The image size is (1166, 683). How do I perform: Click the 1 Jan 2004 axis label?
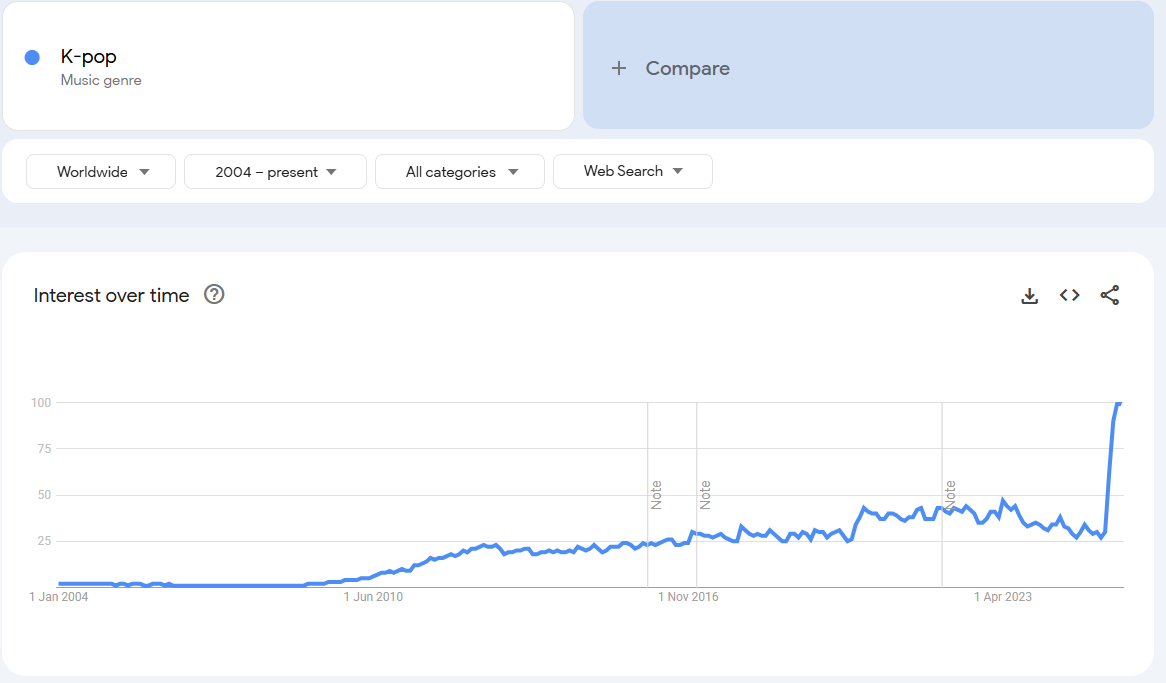(x=59, y=597)
